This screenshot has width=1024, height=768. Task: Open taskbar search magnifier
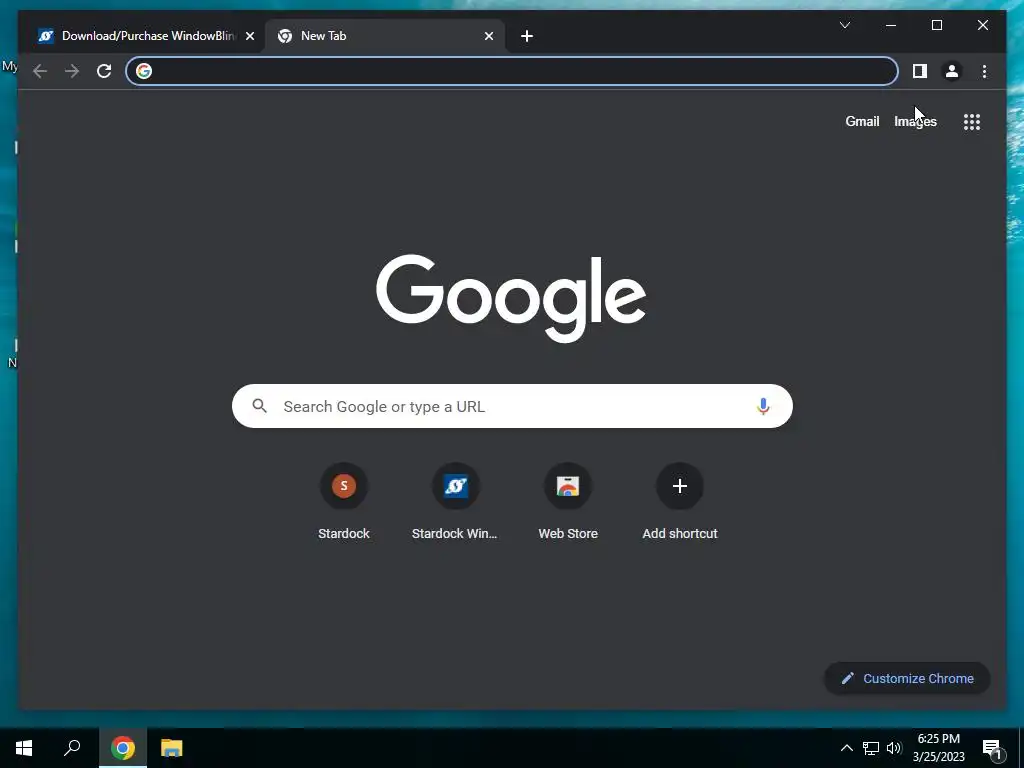coord(72,748)
